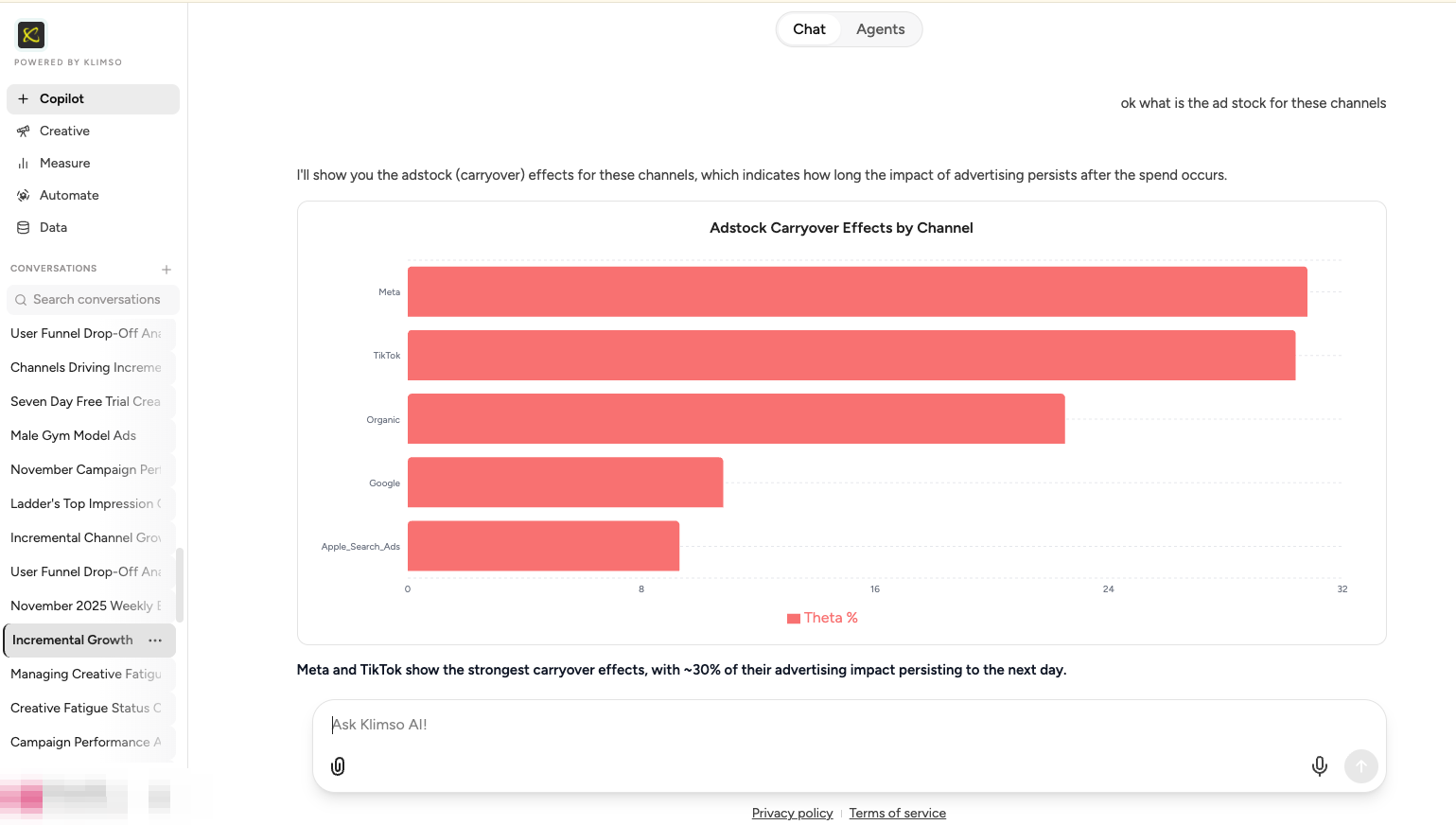Click the microphone voice input icon

coord(1320,766)
